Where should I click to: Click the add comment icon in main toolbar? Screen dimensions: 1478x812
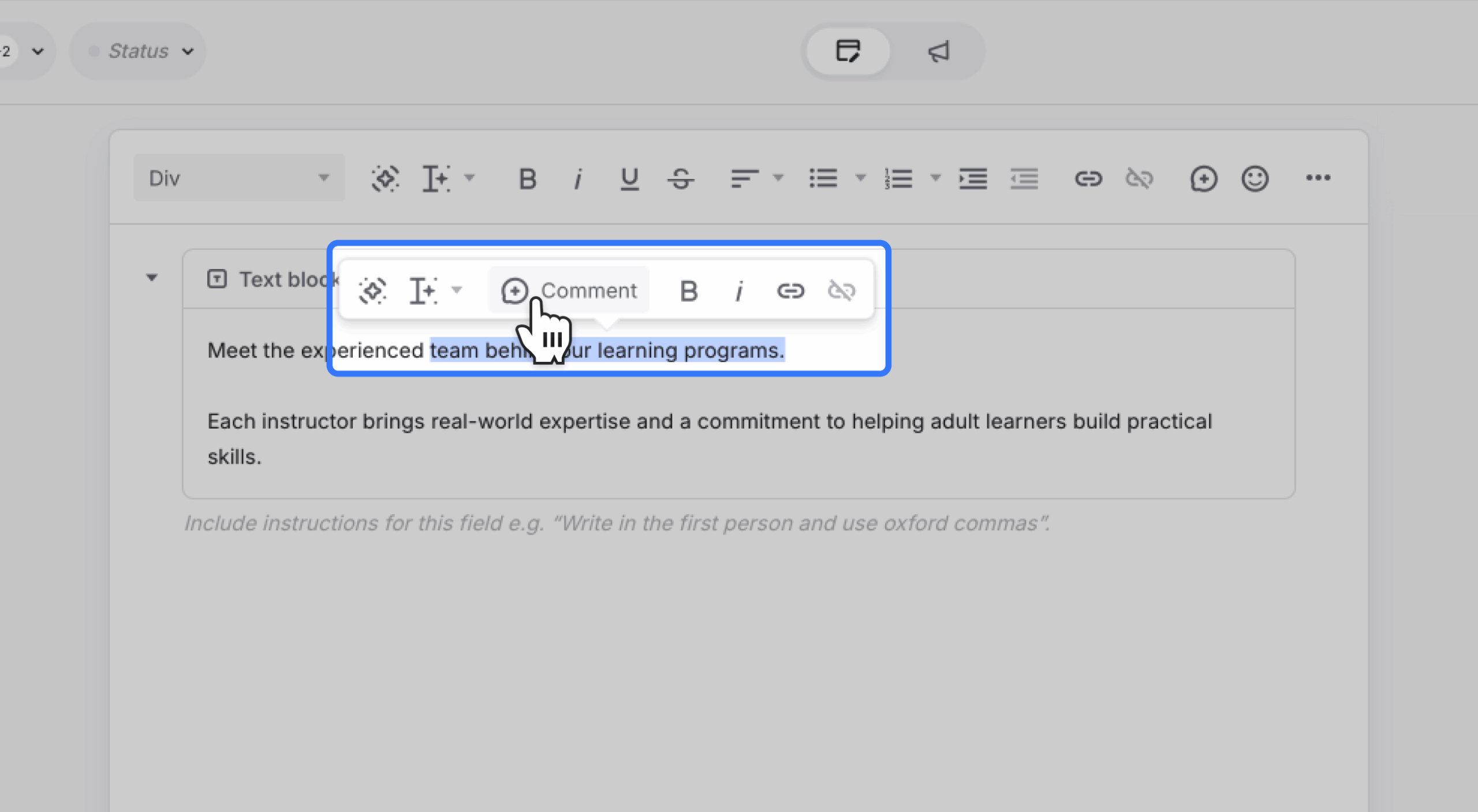coord(1204,178)
